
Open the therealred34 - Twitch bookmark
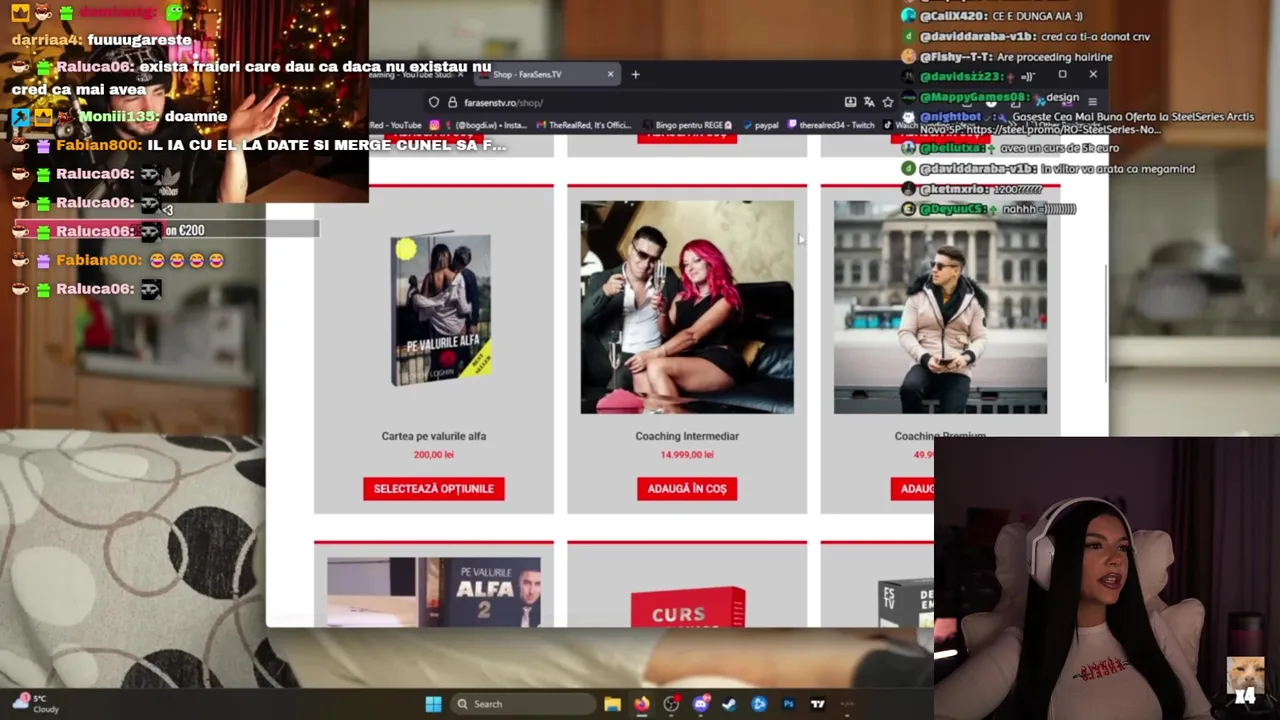coord(831,125)
